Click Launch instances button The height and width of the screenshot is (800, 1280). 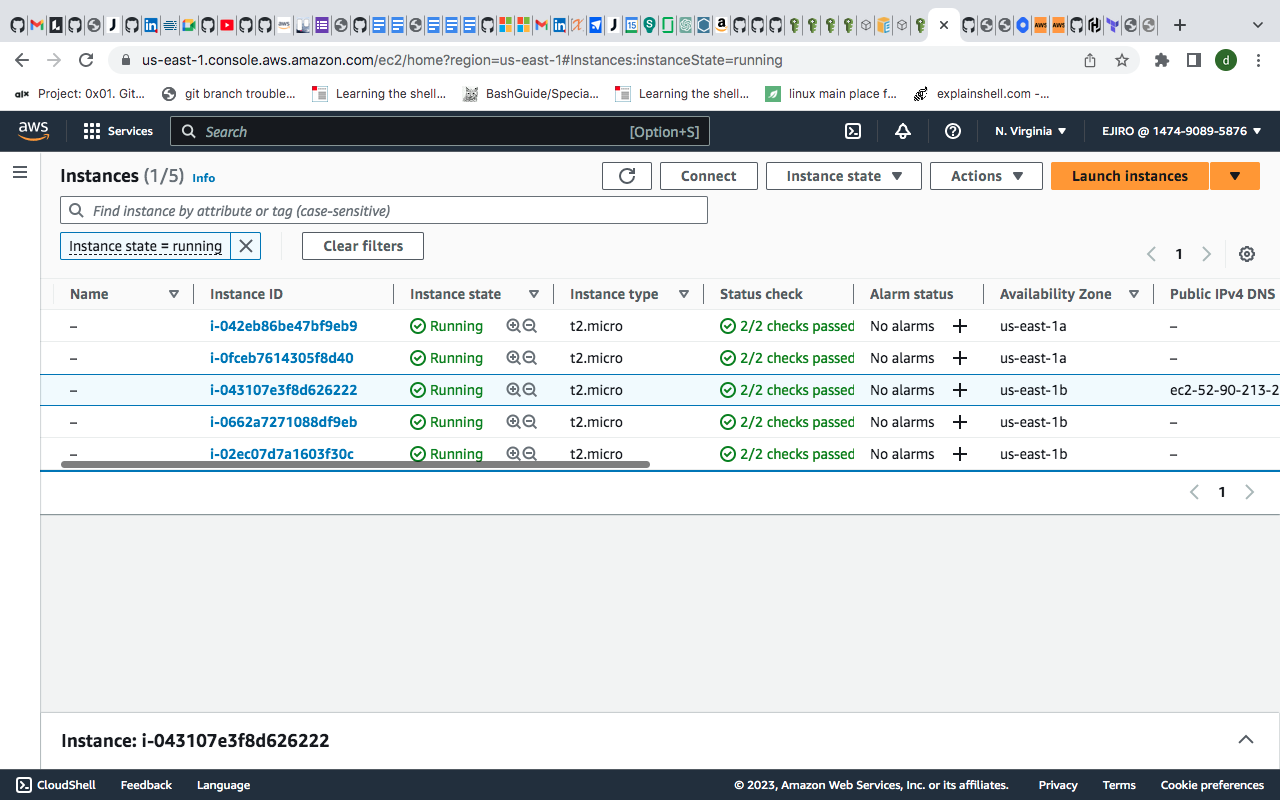pyautogui.click(x=1130, y=176)
